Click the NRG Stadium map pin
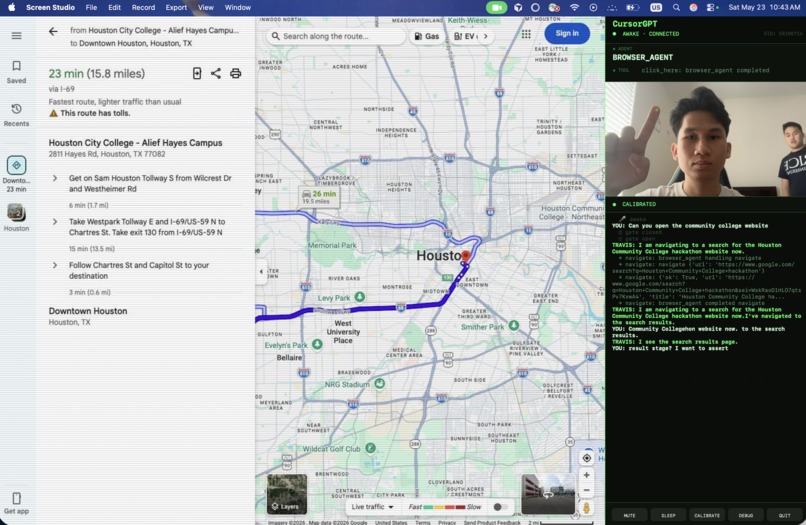This screenshot has height=525, width=806. pos(379,384)
